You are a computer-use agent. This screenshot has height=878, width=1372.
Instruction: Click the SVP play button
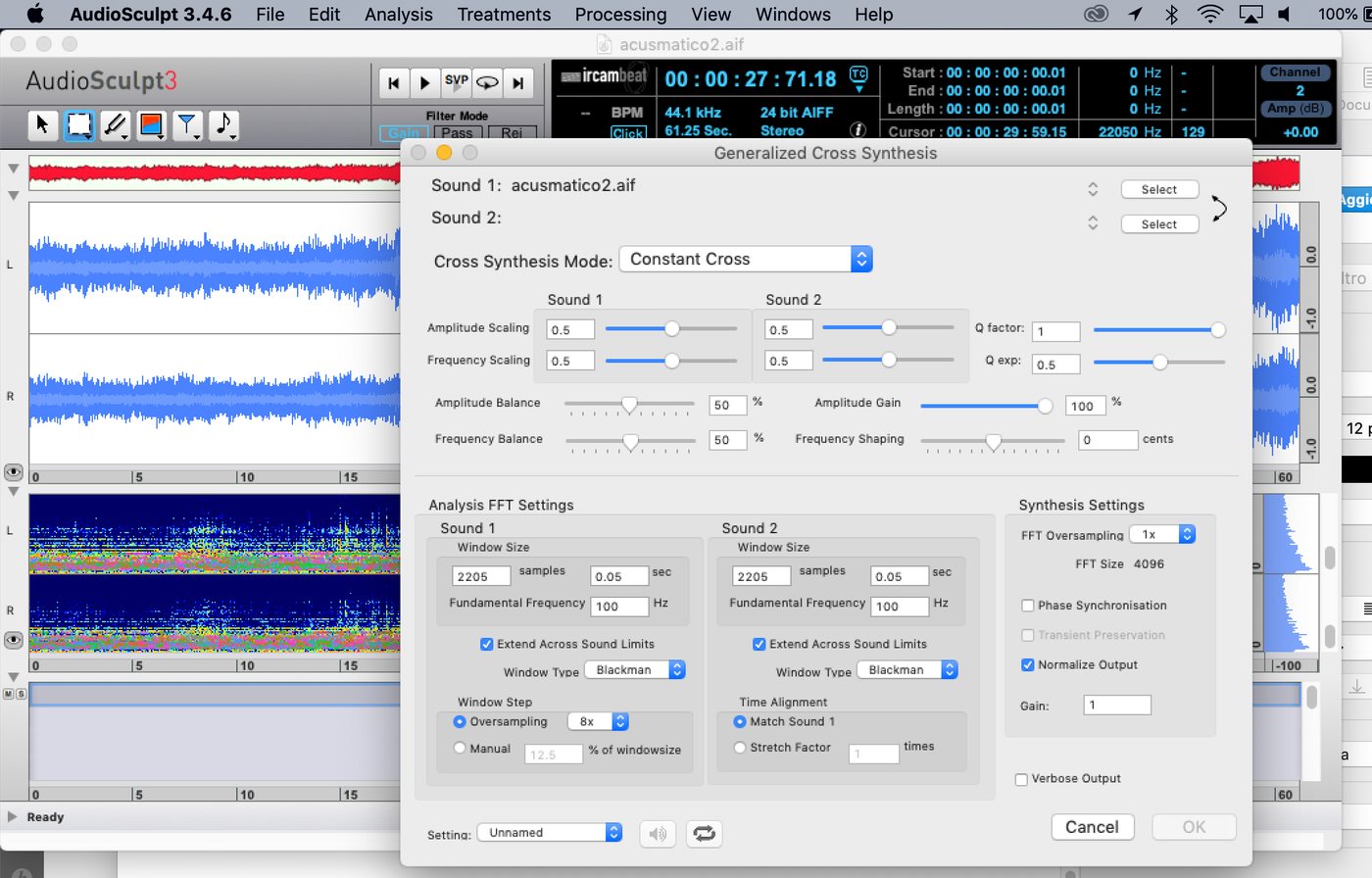click(456, 83)
